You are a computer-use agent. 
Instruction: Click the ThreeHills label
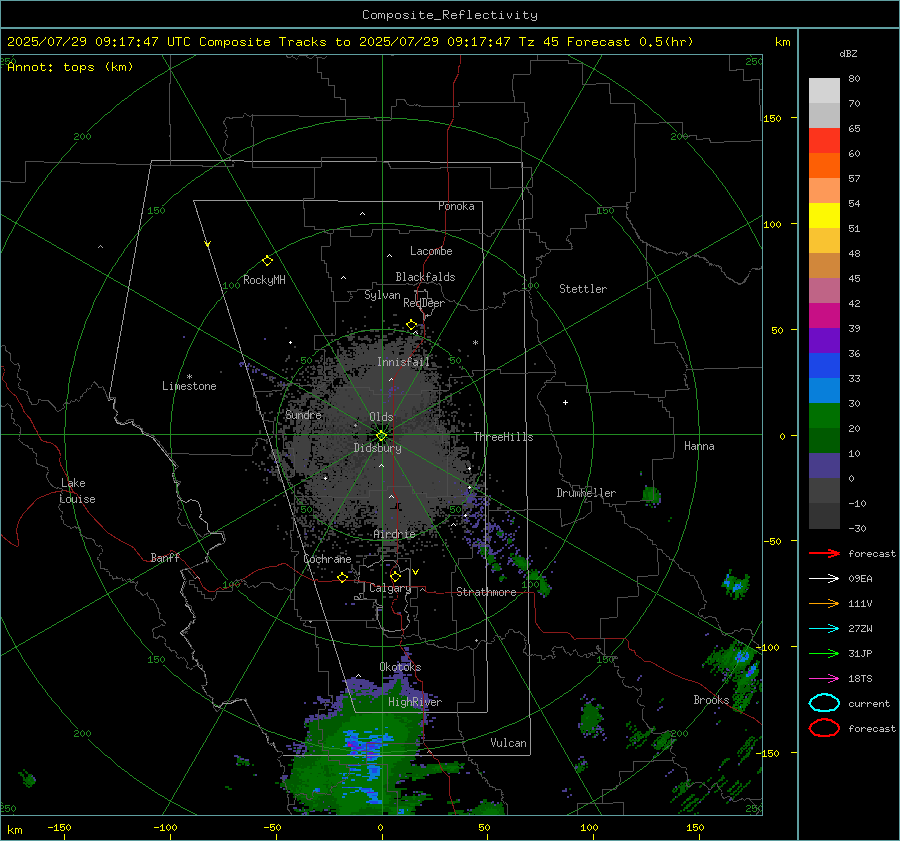503,437
